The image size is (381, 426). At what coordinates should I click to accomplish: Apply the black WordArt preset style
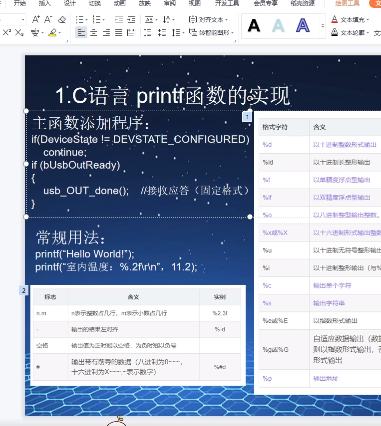254,26
